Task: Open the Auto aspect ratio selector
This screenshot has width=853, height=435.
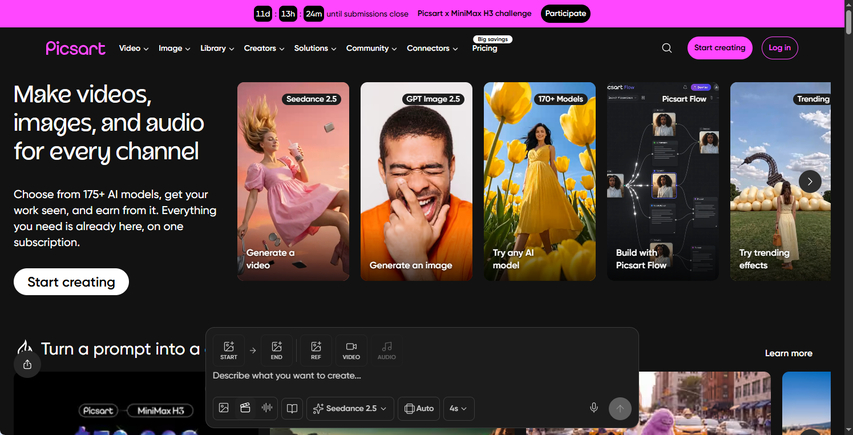Action: pos(419,408)
